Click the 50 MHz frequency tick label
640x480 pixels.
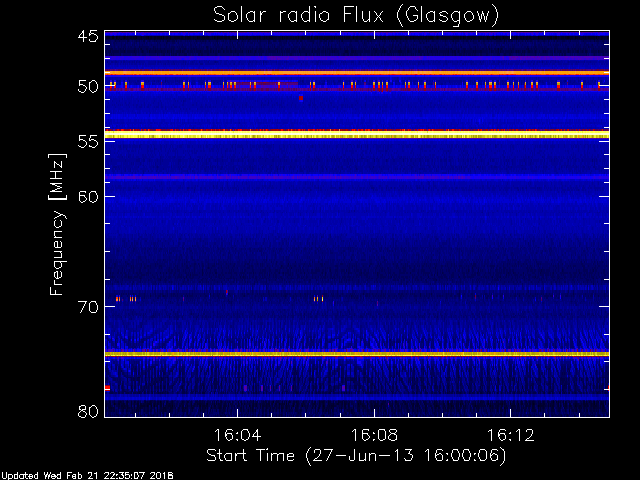[87, 87]
